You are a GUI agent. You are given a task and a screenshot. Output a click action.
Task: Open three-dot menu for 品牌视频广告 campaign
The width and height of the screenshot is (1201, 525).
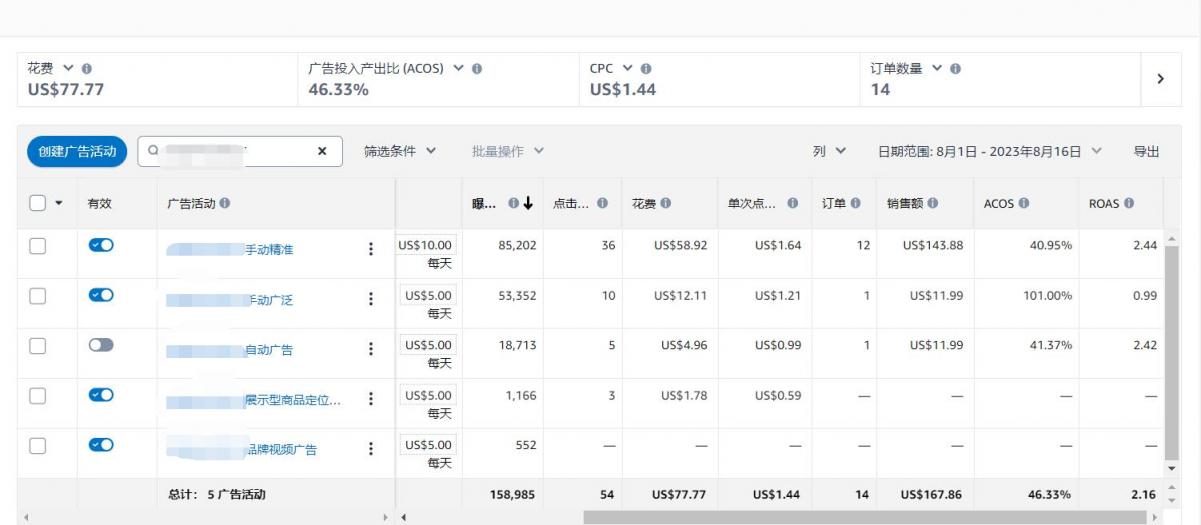[372, 449]
